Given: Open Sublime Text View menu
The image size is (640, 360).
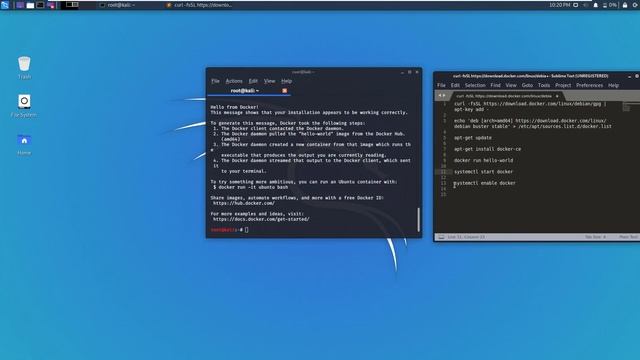Looking at the screenshot, I should (x=511, y=85).
